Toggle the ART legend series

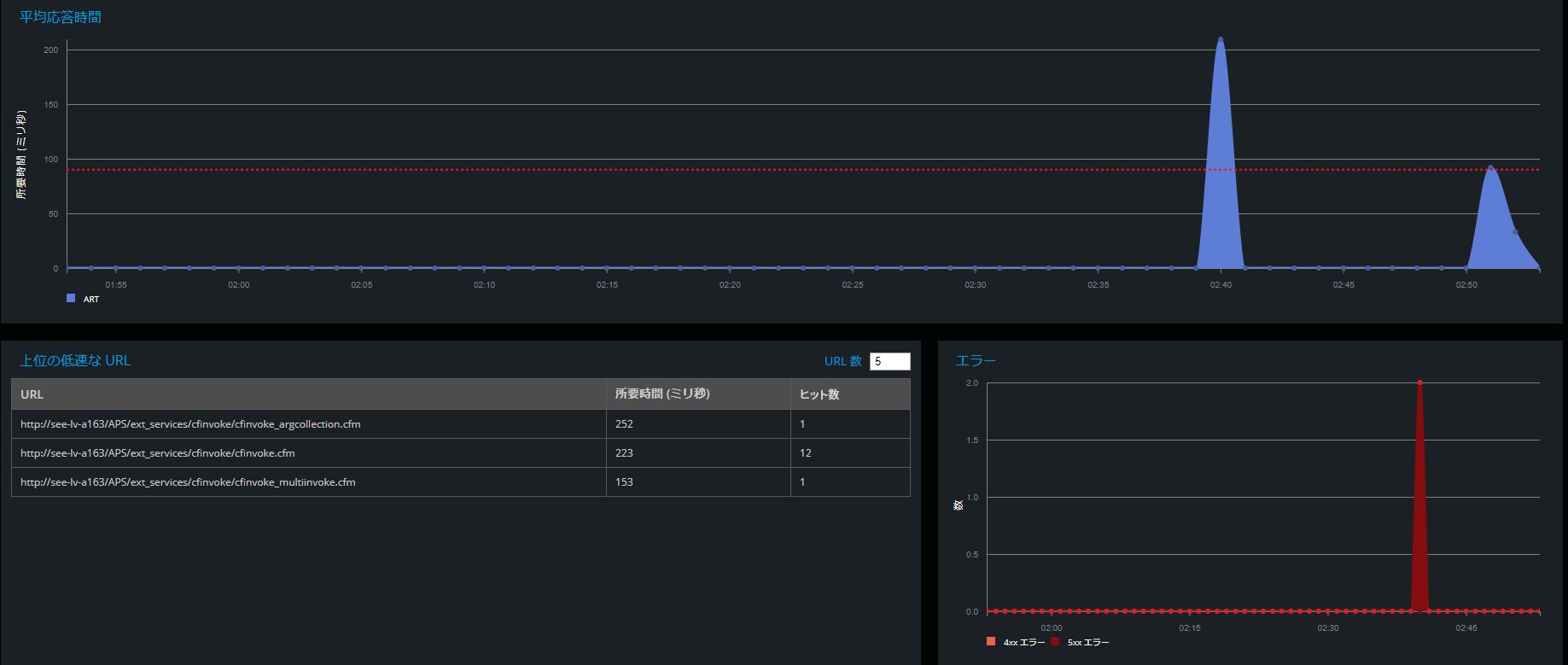pyautogui.click(x=83, y=299)
